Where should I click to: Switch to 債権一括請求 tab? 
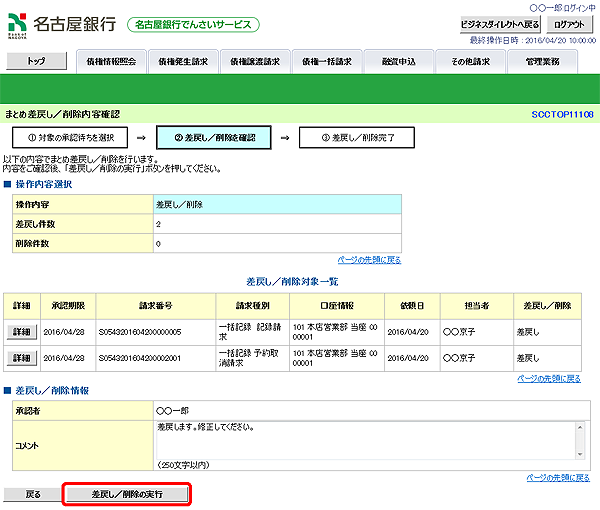point(327,62)
